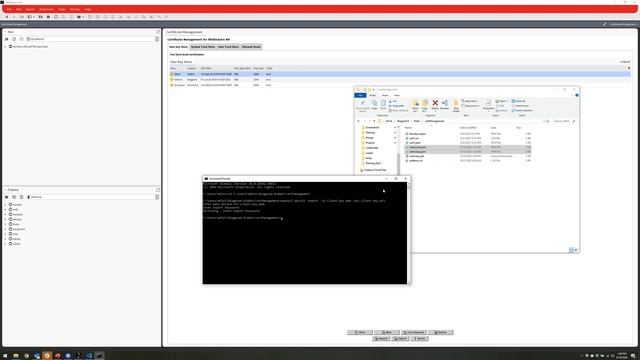Image resolution: width=640 pixels, height=360 pixels.
Task: Expand the My Host node in Nav tree
Action: (x=5, y=47)
